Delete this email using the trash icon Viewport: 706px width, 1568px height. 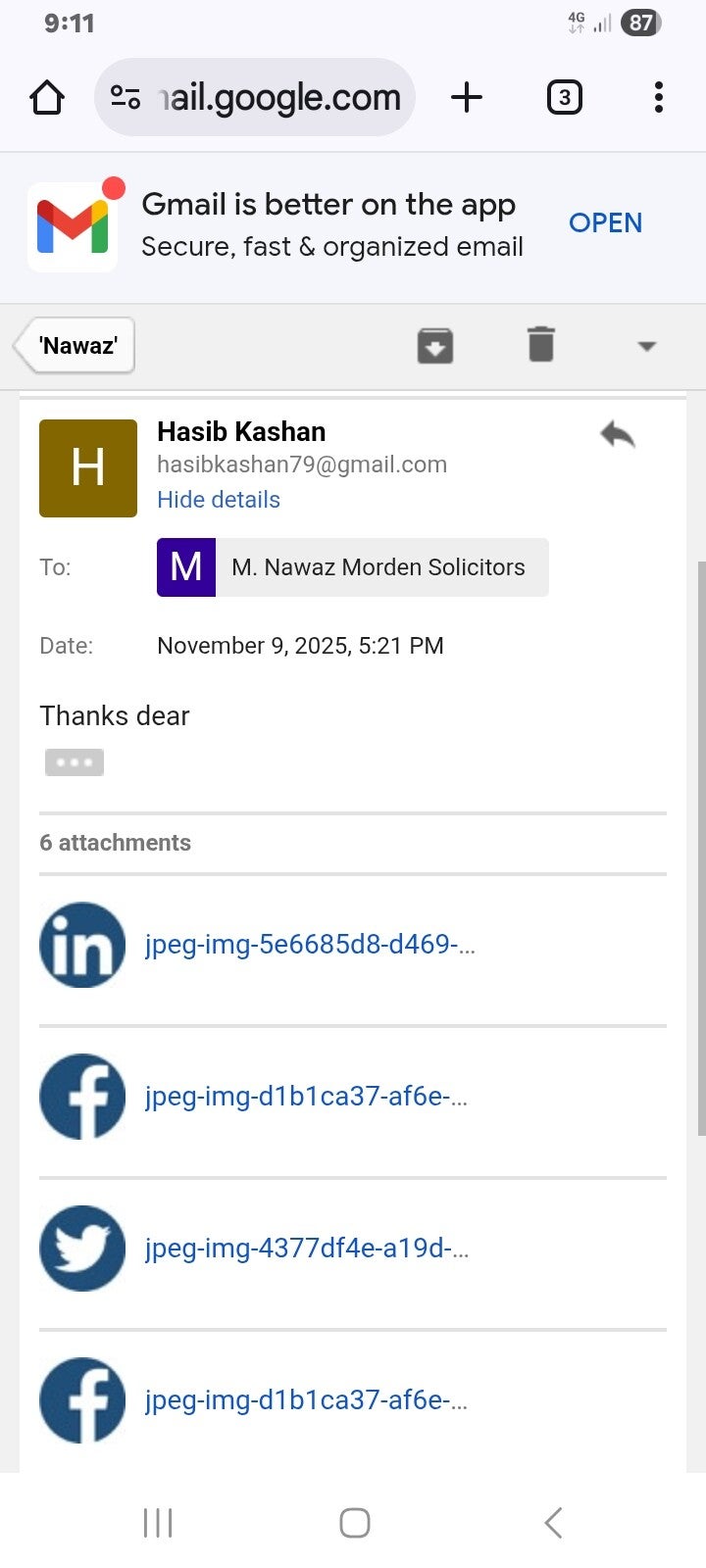(540, 345)
